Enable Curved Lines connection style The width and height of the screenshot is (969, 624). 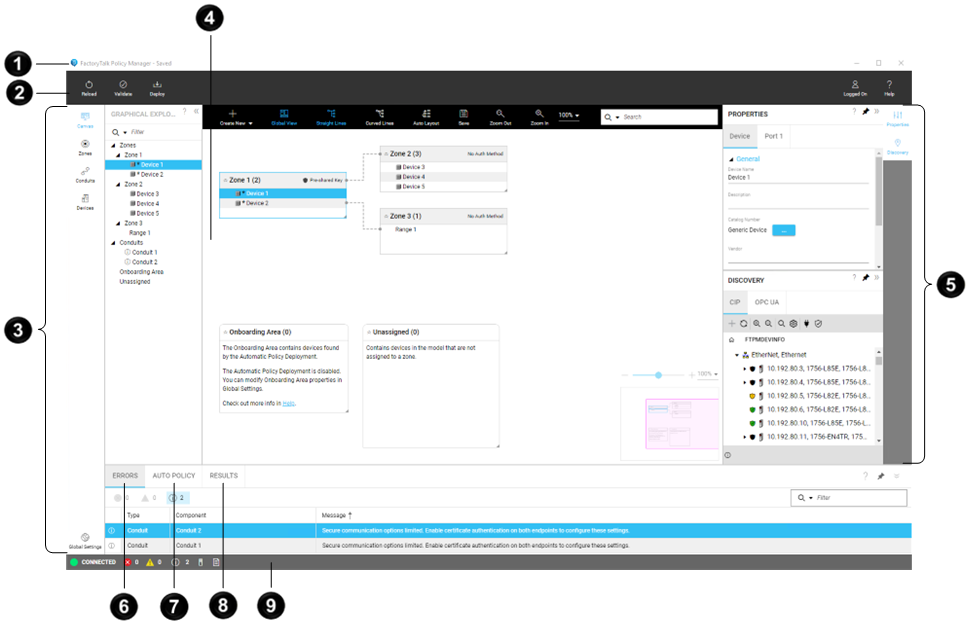coord(380,115)
